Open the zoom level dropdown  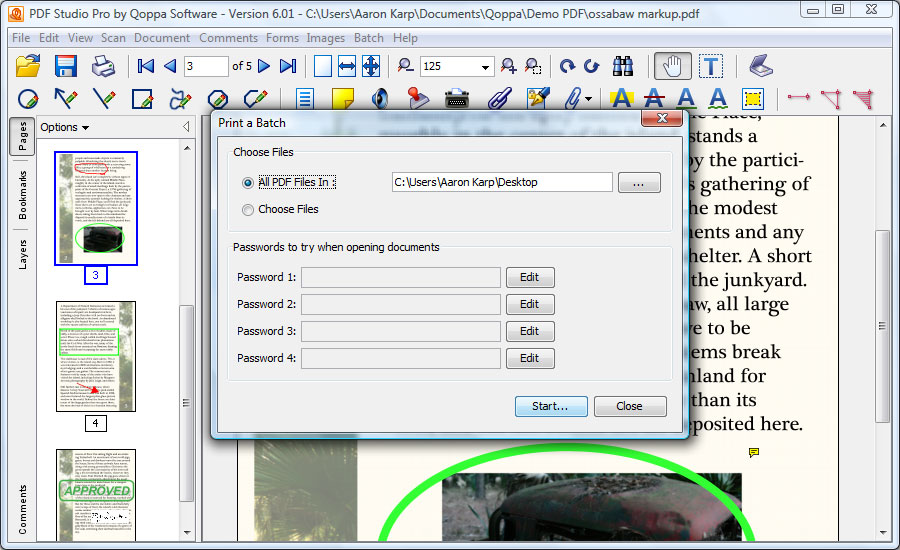click(x=485, y=67)
